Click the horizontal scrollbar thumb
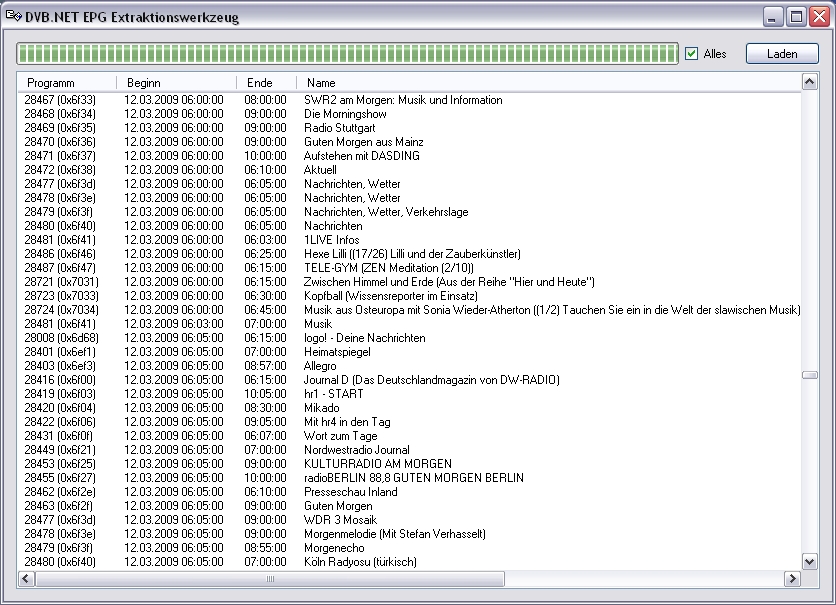Image resolution: width=836 pixels, height=605 pixels. tap(270, 578)
